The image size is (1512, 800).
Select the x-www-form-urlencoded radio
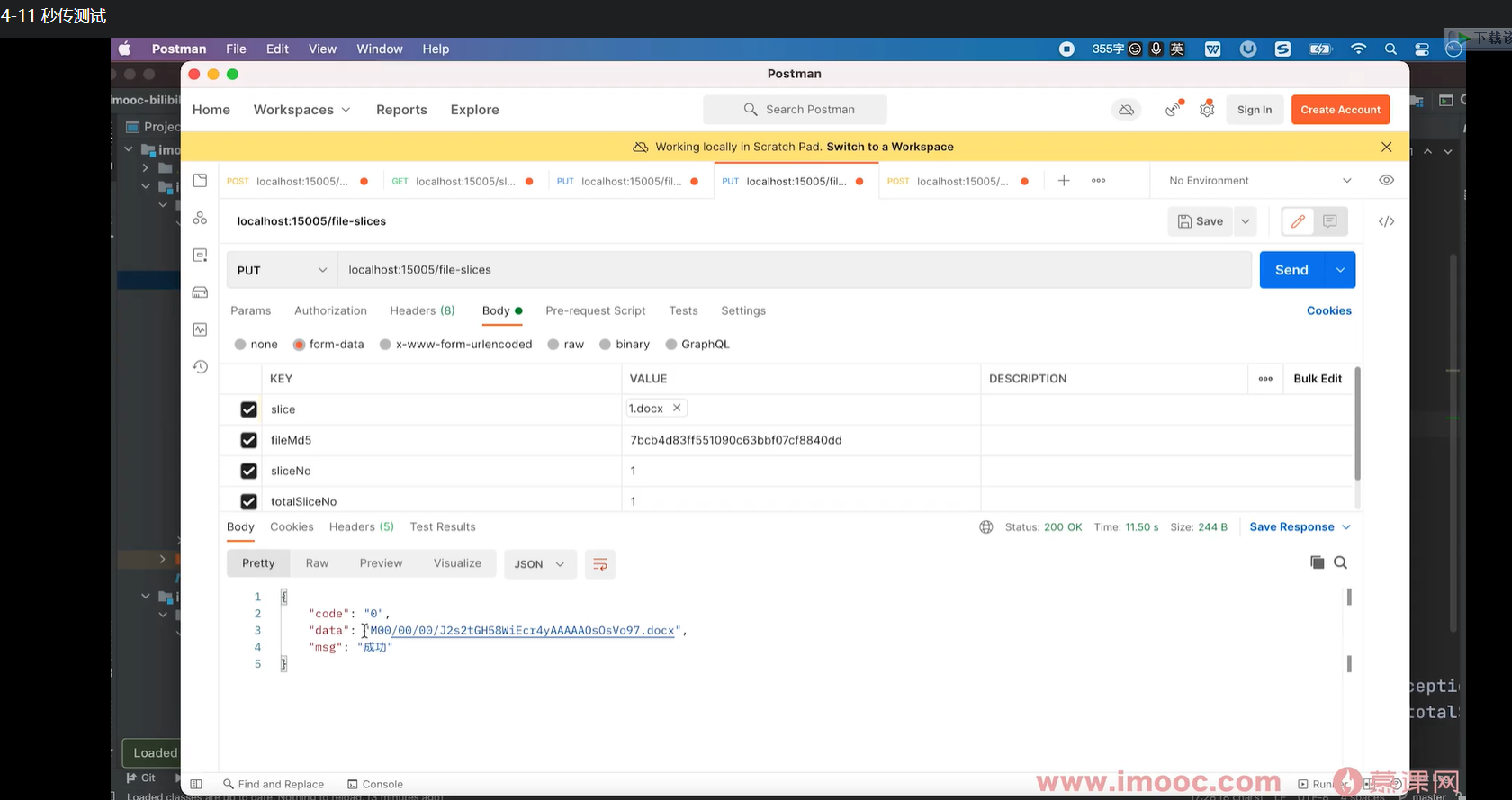pos(385,345)
